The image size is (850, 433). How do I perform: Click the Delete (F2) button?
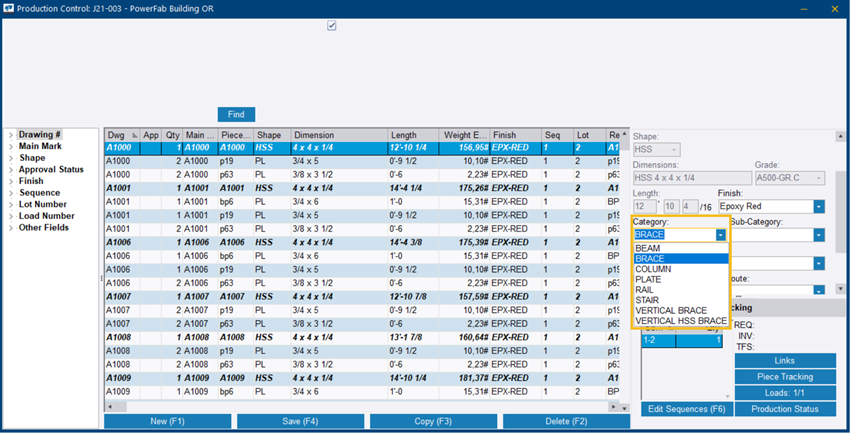[x=567, y=422]
